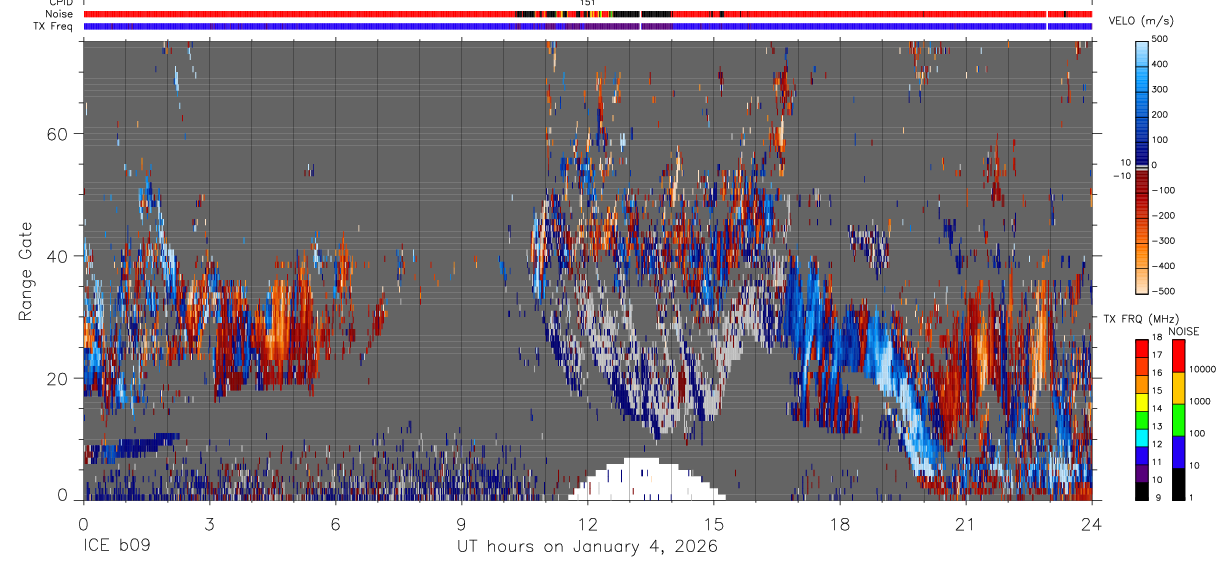Image resolution: width=1228 pixels, height=567 pixels.
Task: Click the 500 tick on velocity scale
Action: pyautogui.click(x=1161, y=39)
